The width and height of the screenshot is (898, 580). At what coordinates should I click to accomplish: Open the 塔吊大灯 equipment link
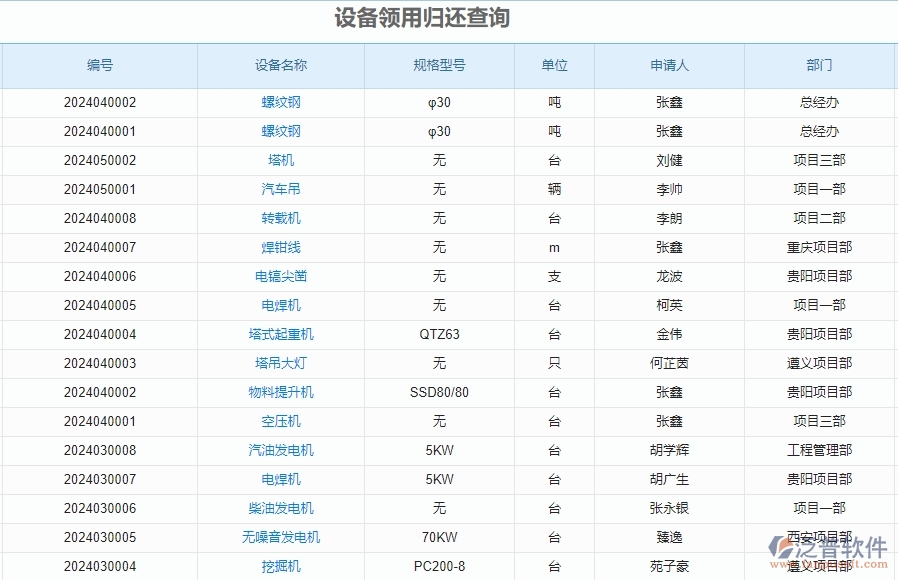pos(280,363)
